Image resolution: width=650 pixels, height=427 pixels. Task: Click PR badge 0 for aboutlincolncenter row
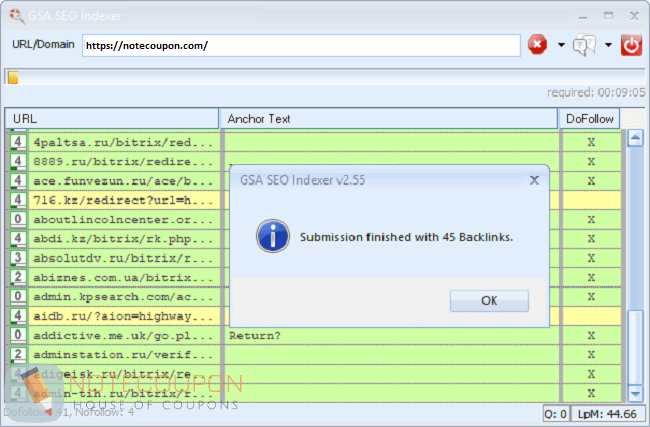pyautogui.click(x=18, y=219)
